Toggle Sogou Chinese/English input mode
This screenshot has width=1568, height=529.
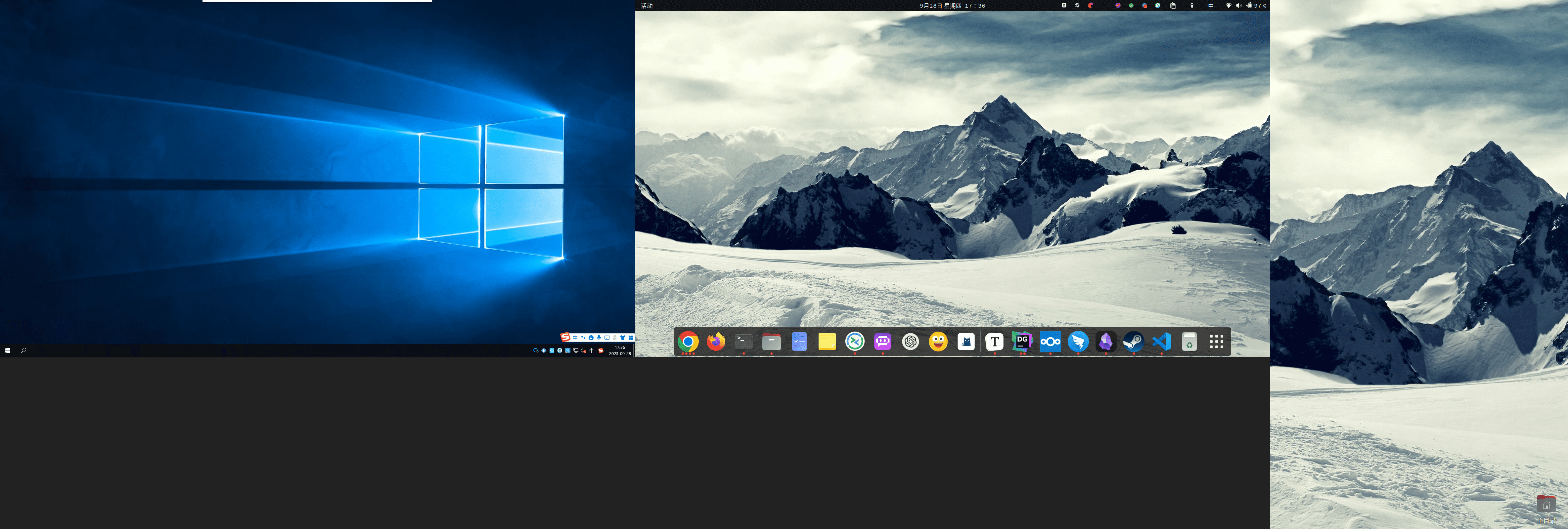pyautogui.click(x=575, y=338)
